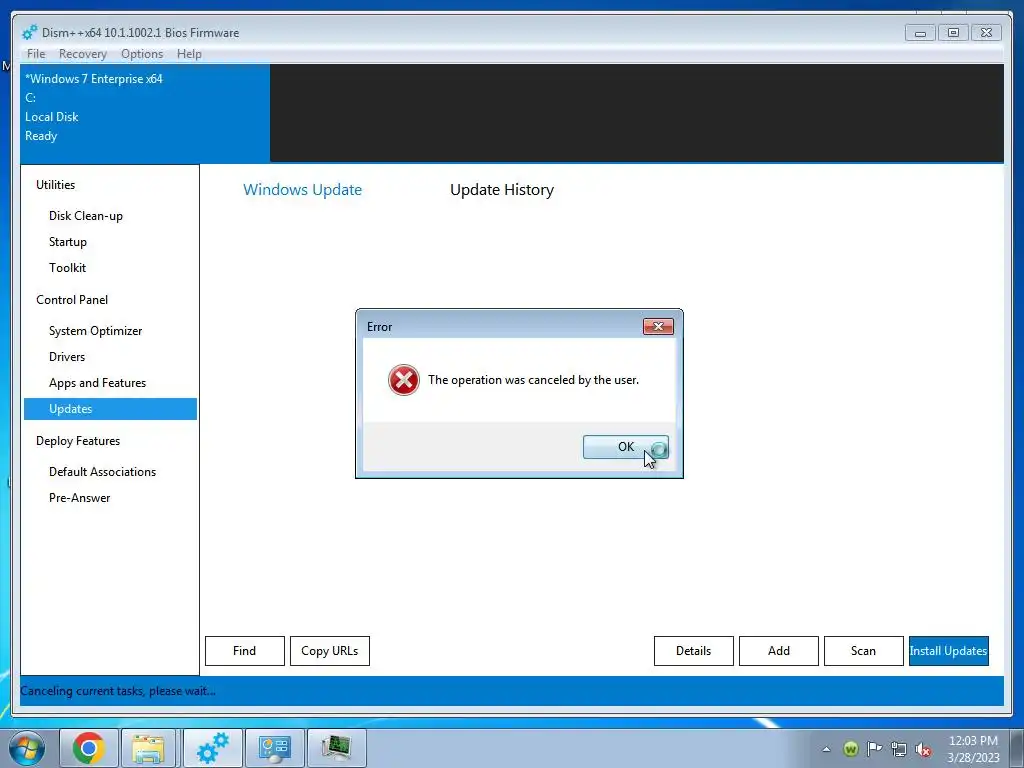Click the Install Updates button
The image size is (1024, 768).
(x=948, y=651)
